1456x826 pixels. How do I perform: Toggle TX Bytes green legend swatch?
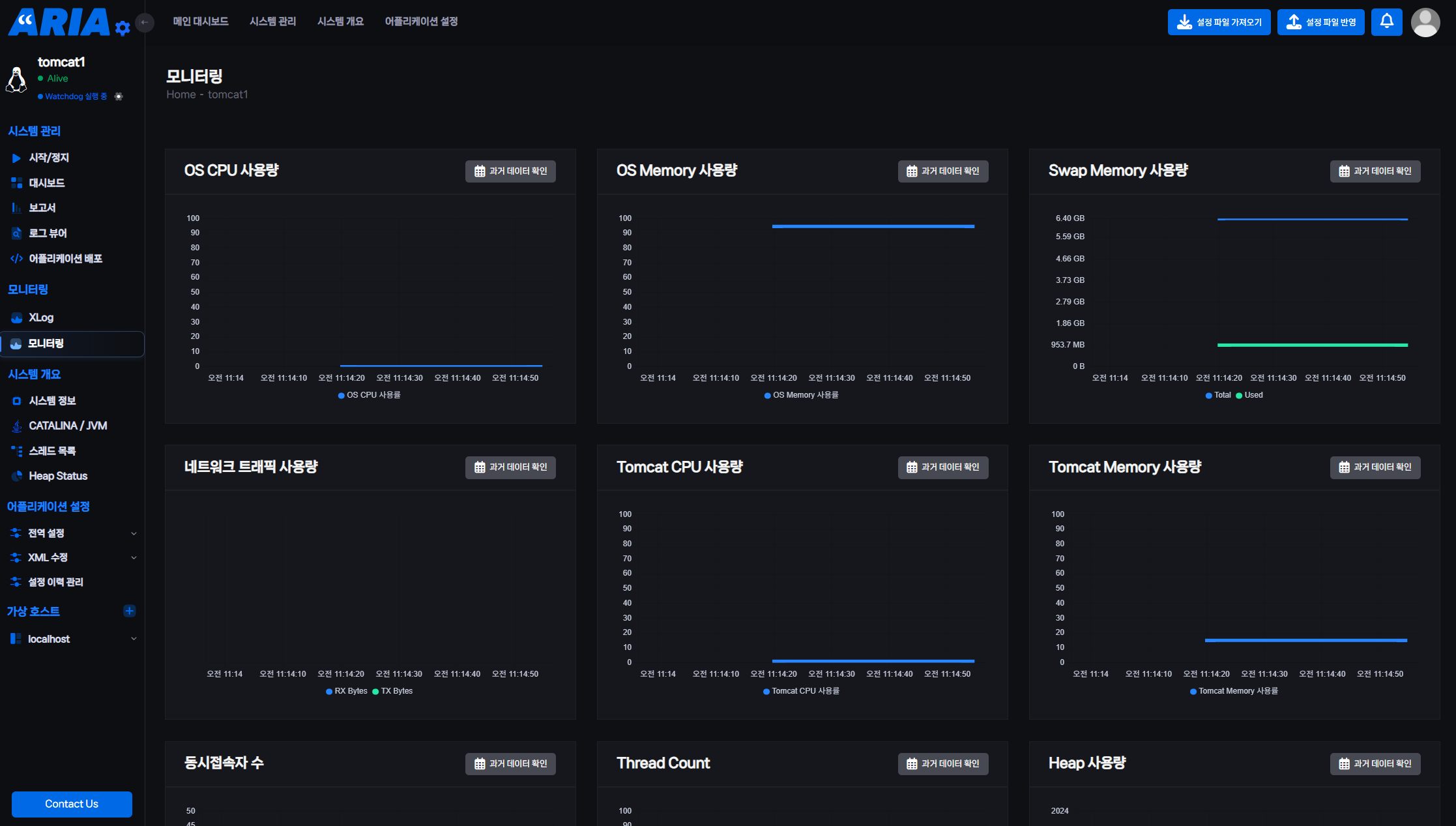point(375,691)
